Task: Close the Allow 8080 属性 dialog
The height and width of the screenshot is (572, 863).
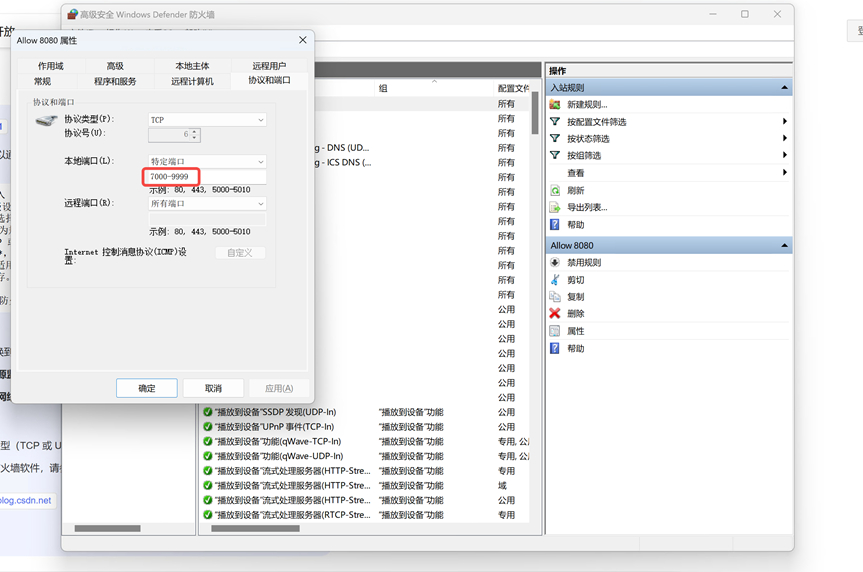Action: click(x=303, y=40)
